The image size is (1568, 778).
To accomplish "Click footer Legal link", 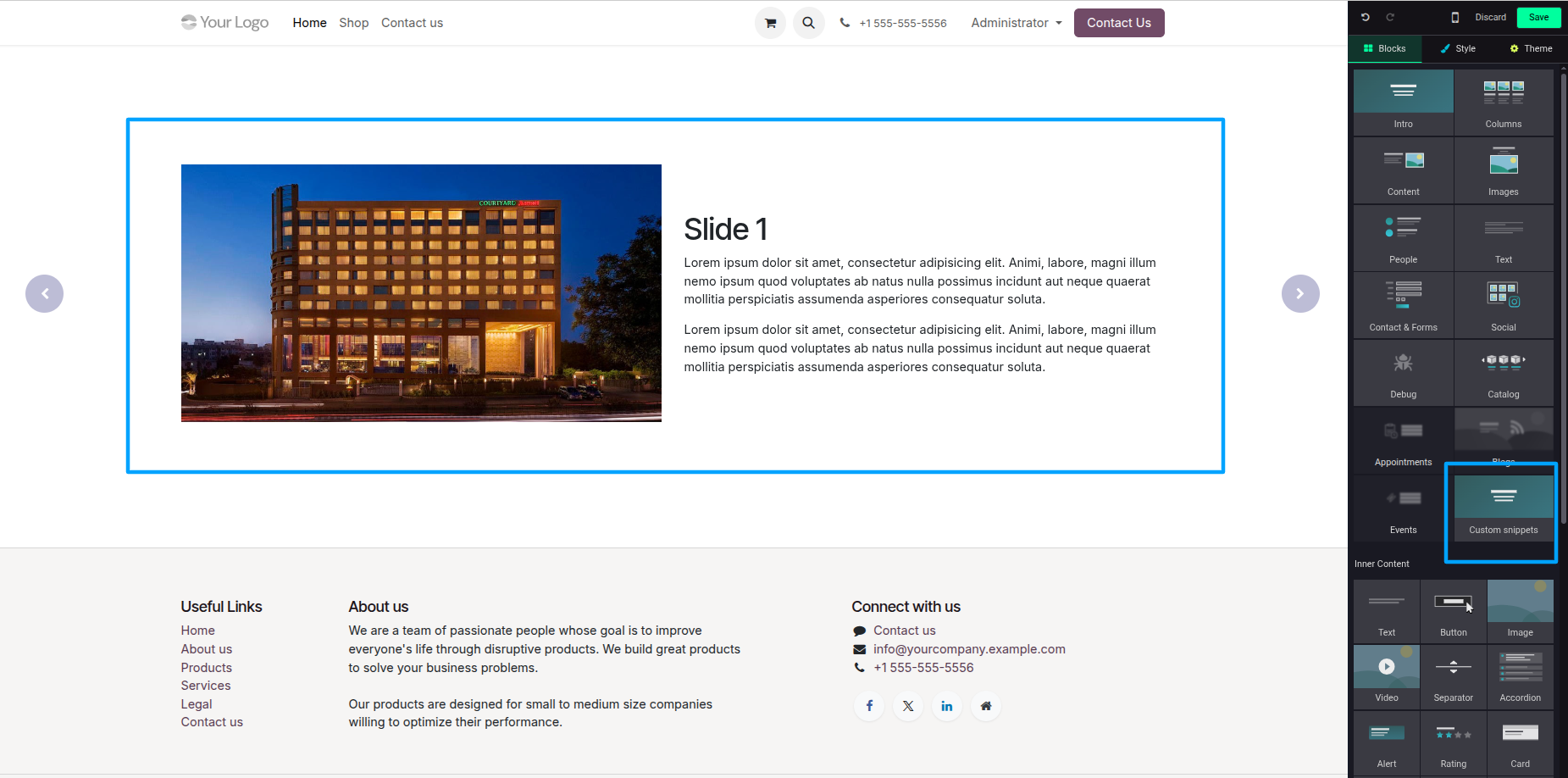I will (196, 704).
